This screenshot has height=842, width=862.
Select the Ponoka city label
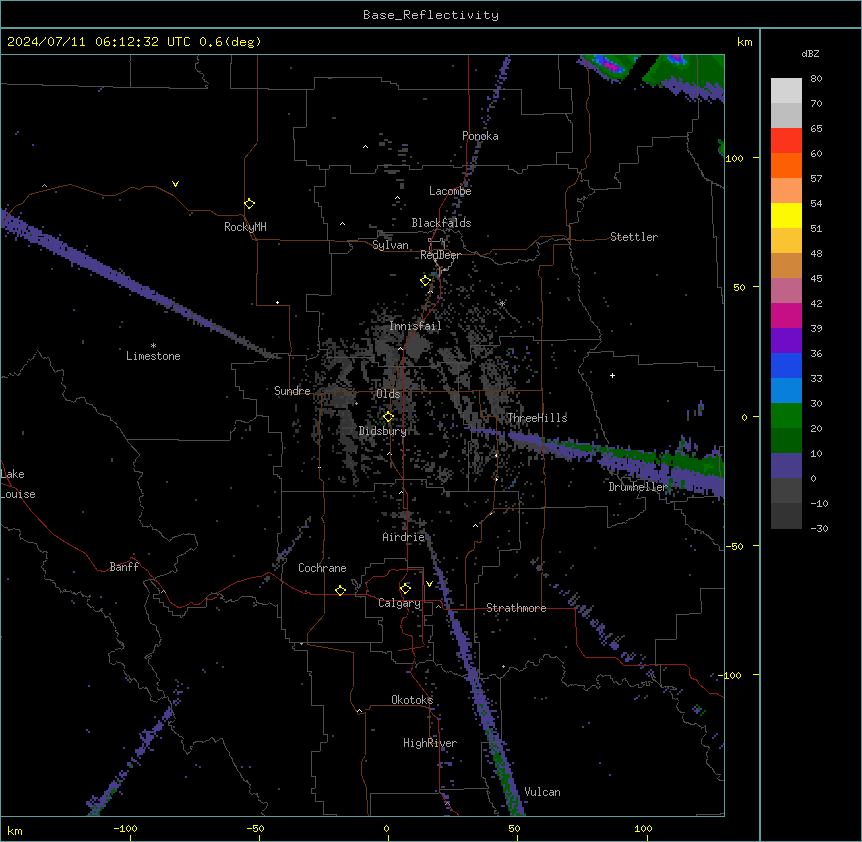pos(480,136)
